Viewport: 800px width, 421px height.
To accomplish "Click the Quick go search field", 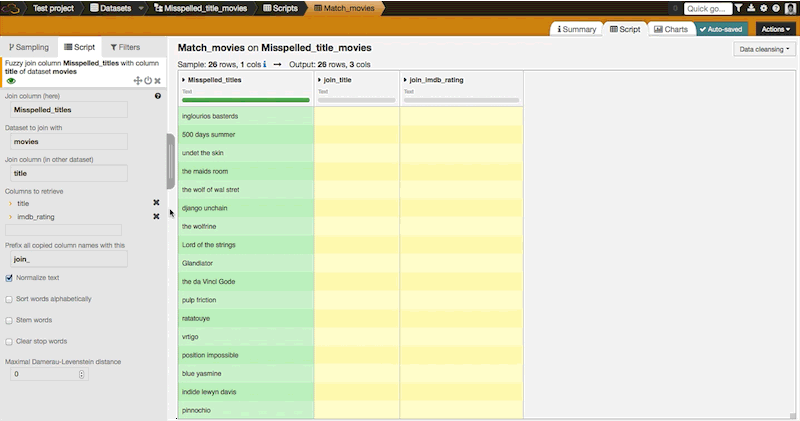I will click(x=707, y=9).
